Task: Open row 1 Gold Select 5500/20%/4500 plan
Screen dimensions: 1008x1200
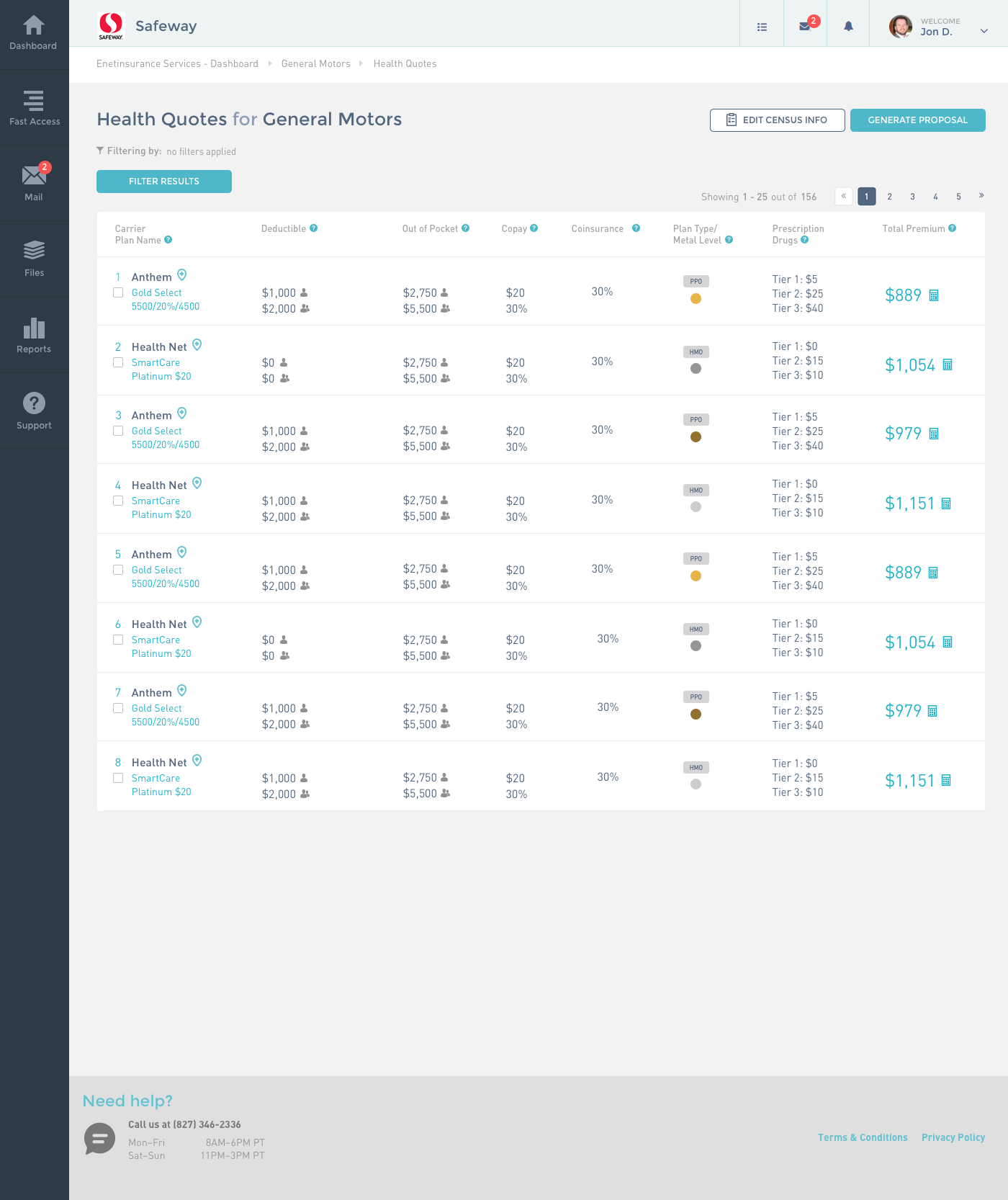Action: pyautogui.click(x=166, y=300)
